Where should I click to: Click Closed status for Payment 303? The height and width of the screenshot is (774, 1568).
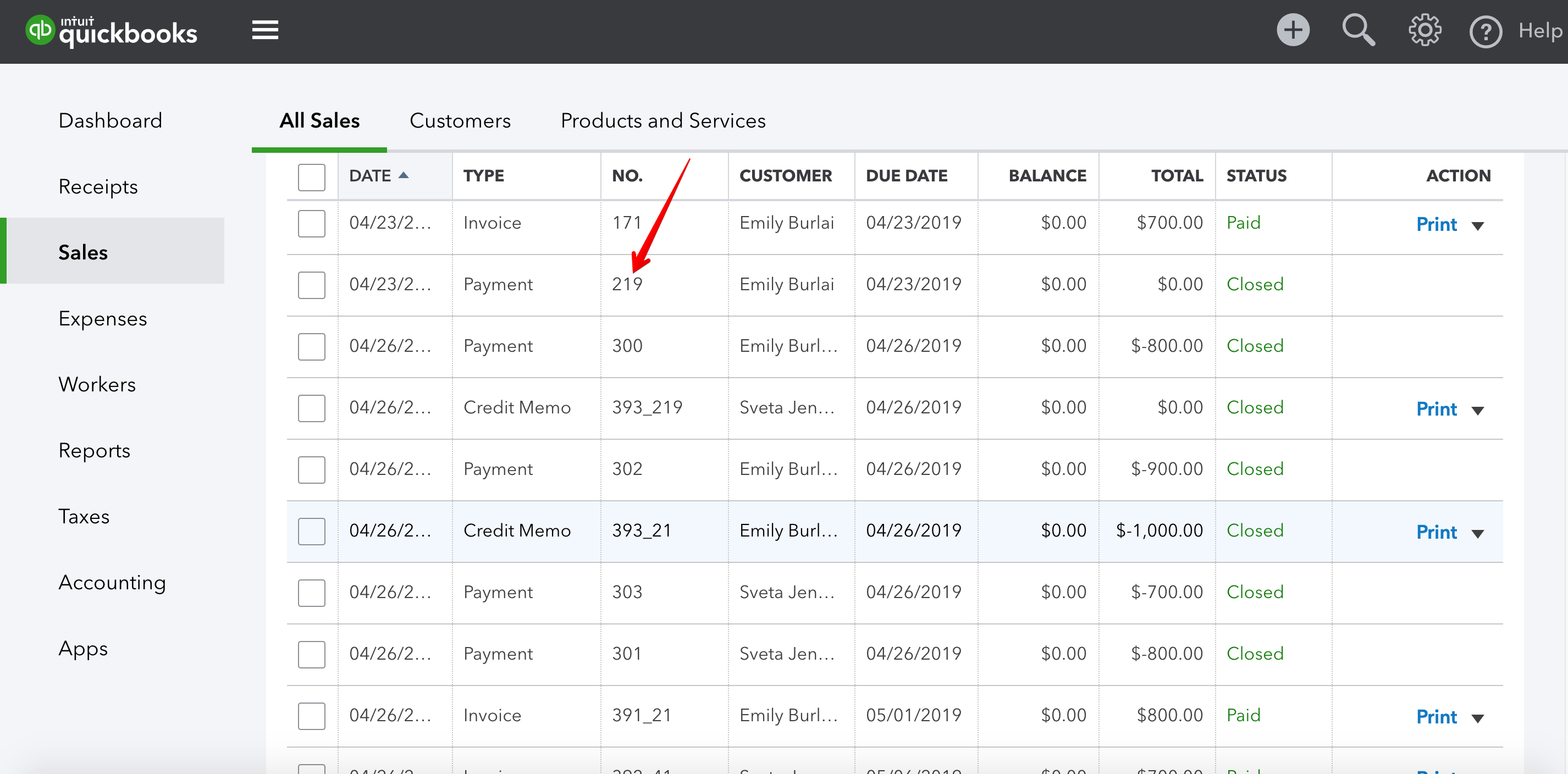coord(1255,592)
